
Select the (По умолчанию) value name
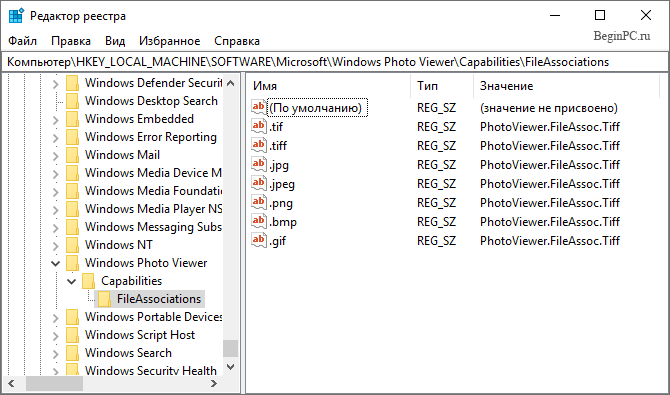click(x=316, y=108)
